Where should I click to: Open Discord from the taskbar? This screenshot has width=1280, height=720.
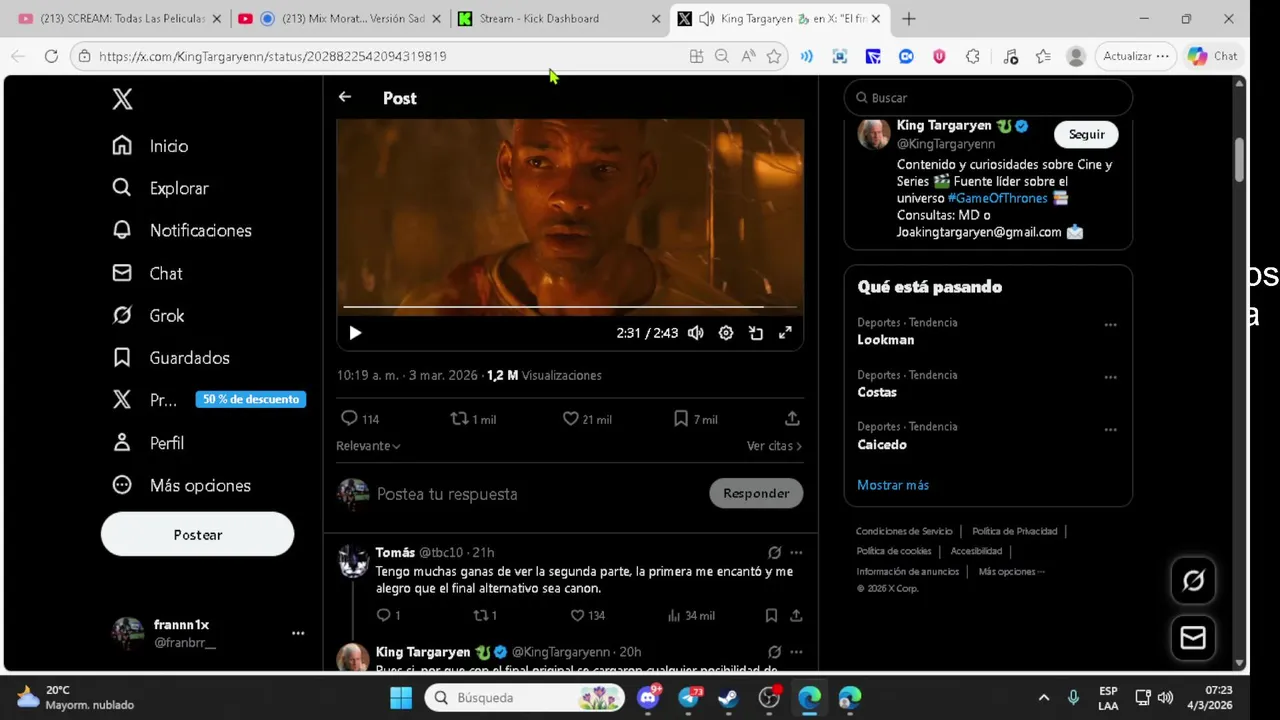click(x=648, y=697)
